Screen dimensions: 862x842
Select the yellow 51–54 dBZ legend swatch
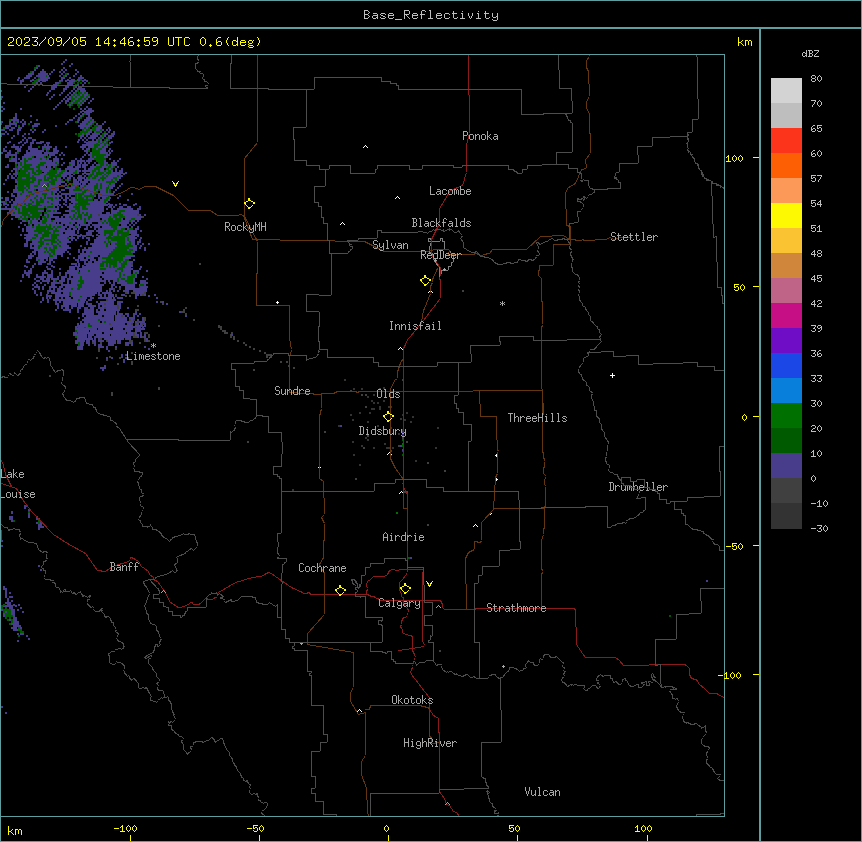(786, 215)
